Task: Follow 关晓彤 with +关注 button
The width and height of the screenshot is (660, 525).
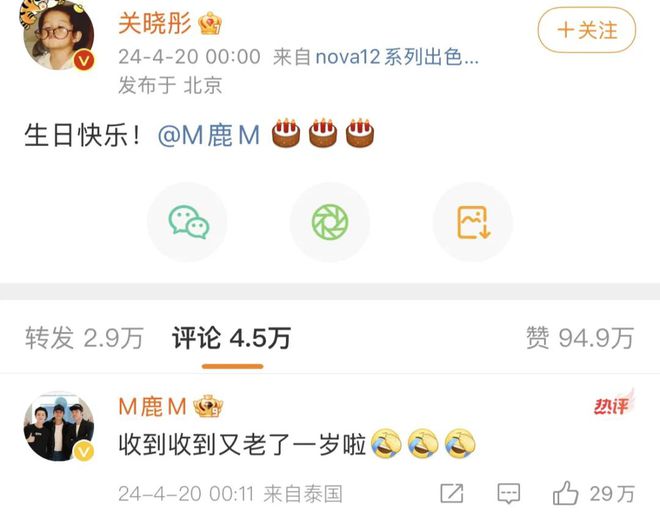Action: click(x=587, y=30)
